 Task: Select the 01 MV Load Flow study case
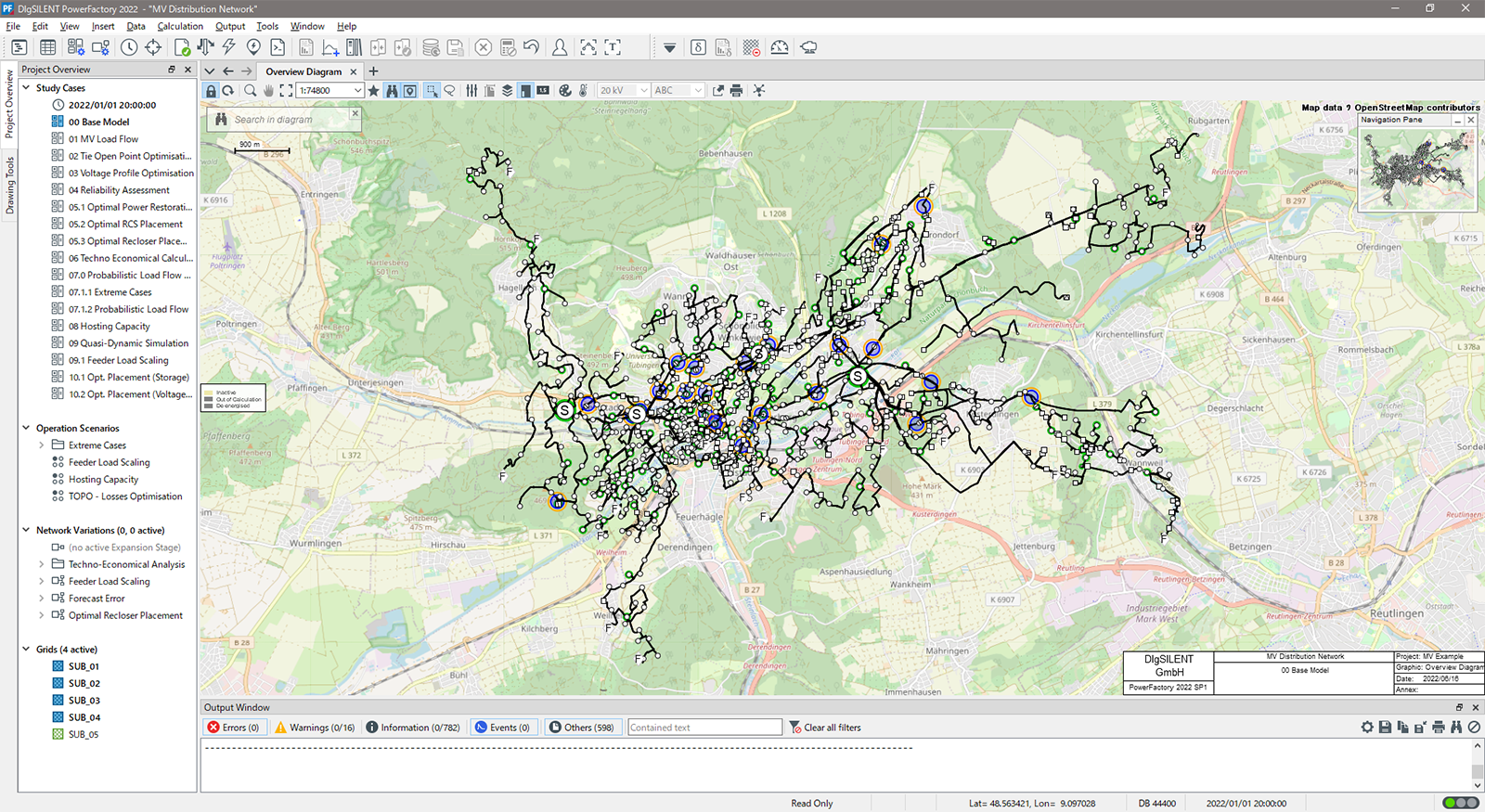click(103, 139)
